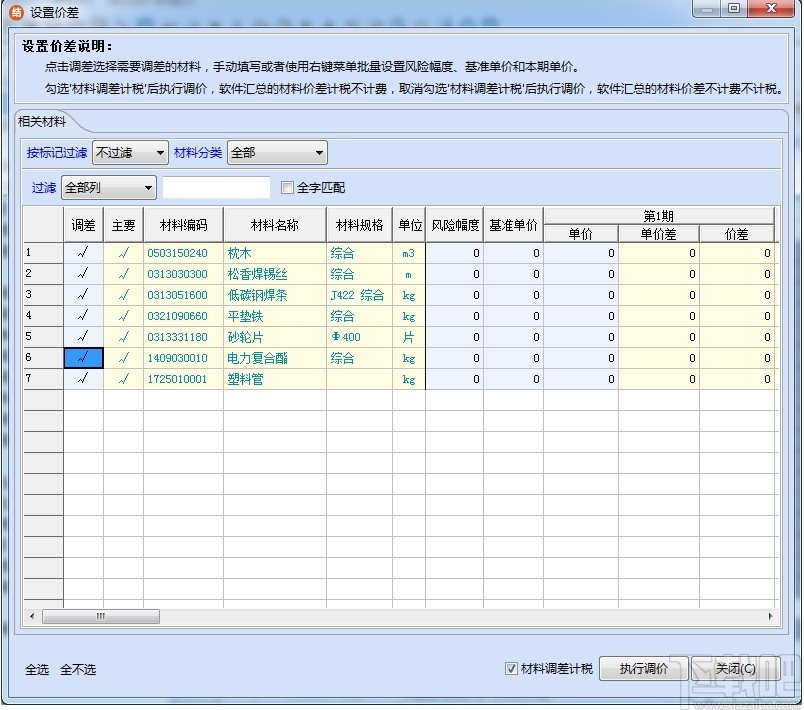The height and width of the screenshot is (710, 804).
Task: Toggle 全字匹配 checkbox
Action: point(287,188)
